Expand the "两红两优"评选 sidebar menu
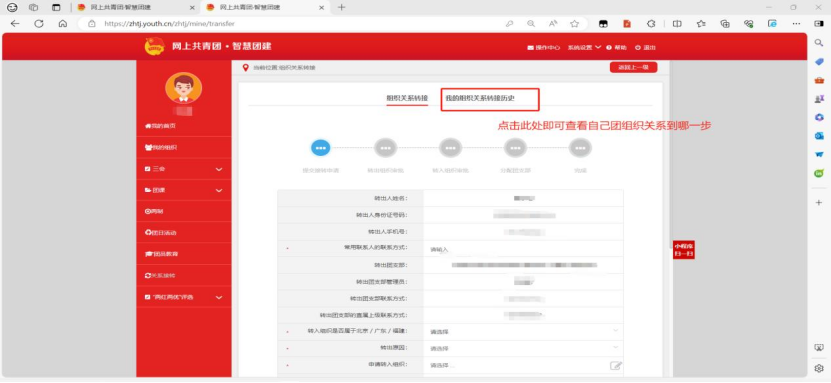 coord(183,297)
